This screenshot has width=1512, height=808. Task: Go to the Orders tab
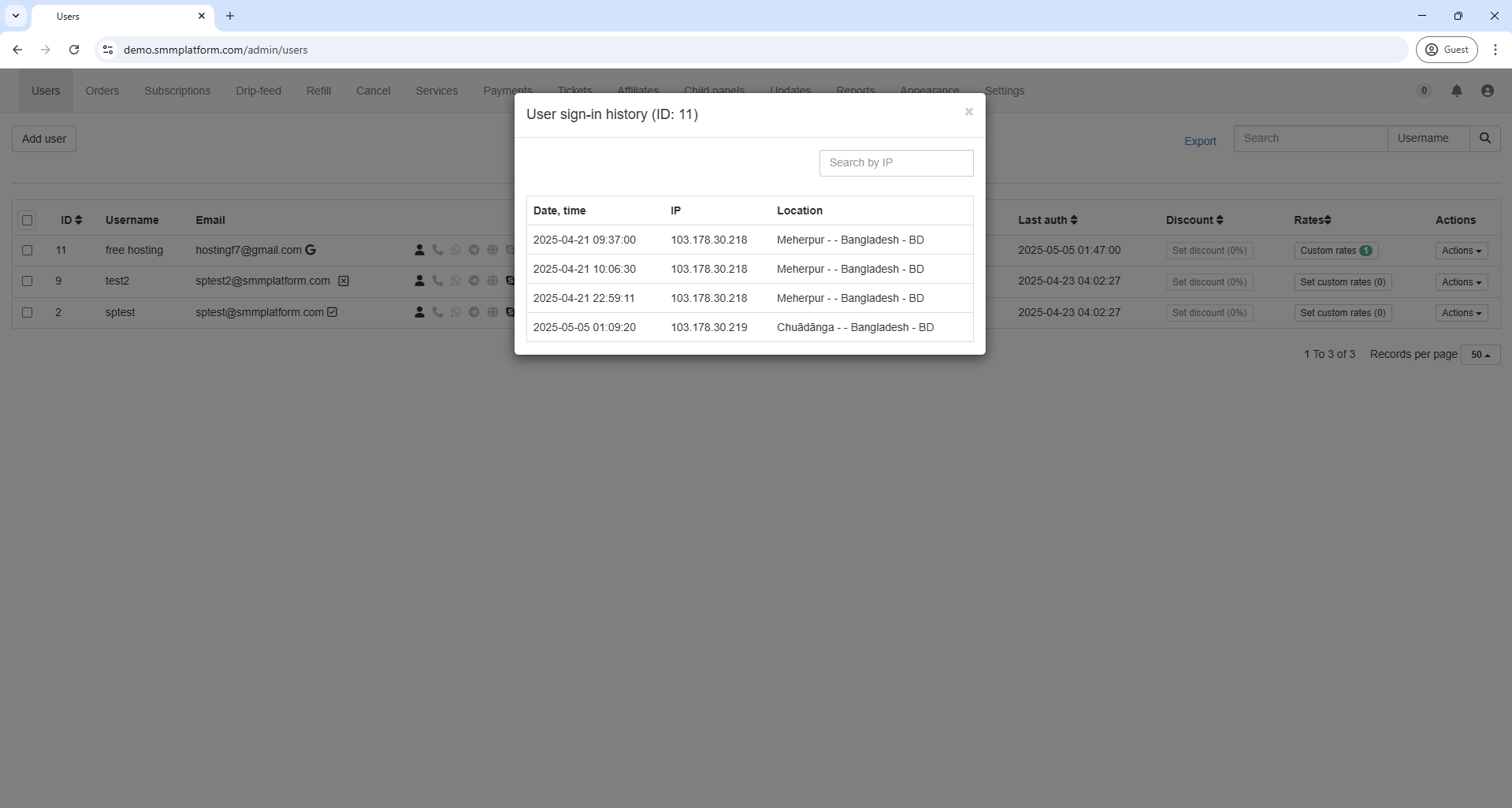102,91
